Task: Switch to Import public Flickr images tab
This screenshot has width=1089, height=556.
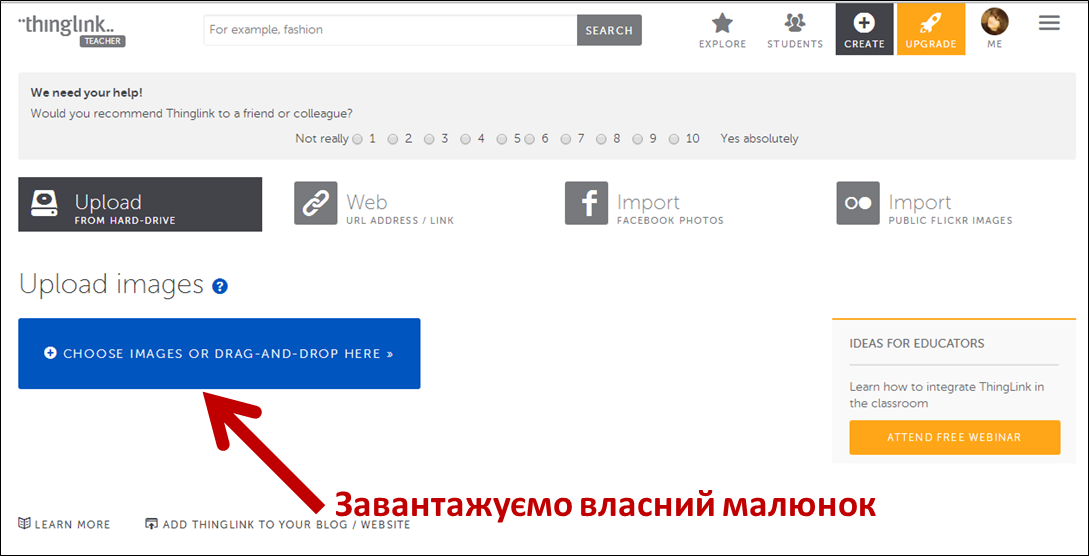Action: coord(924,204)
